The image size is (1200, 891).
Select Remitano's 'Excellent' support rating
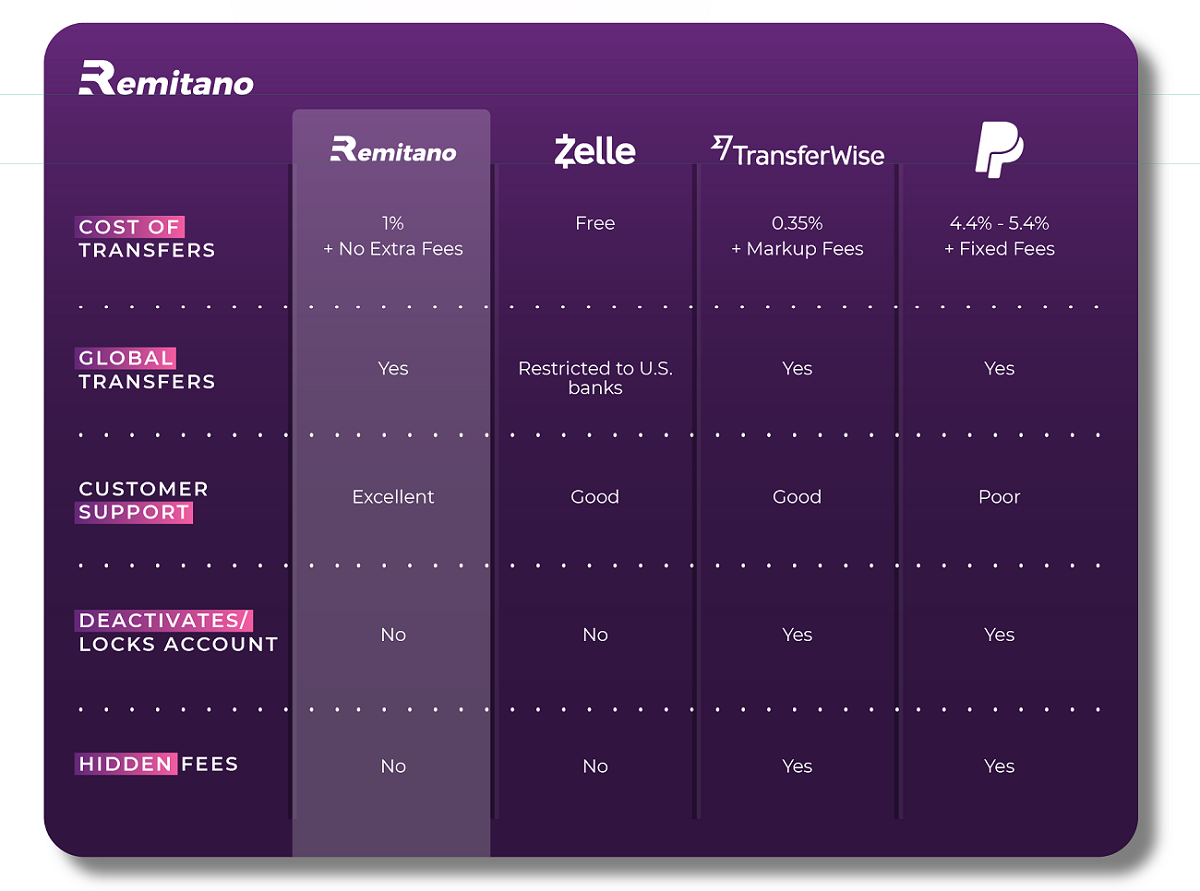tap(393, 497)
